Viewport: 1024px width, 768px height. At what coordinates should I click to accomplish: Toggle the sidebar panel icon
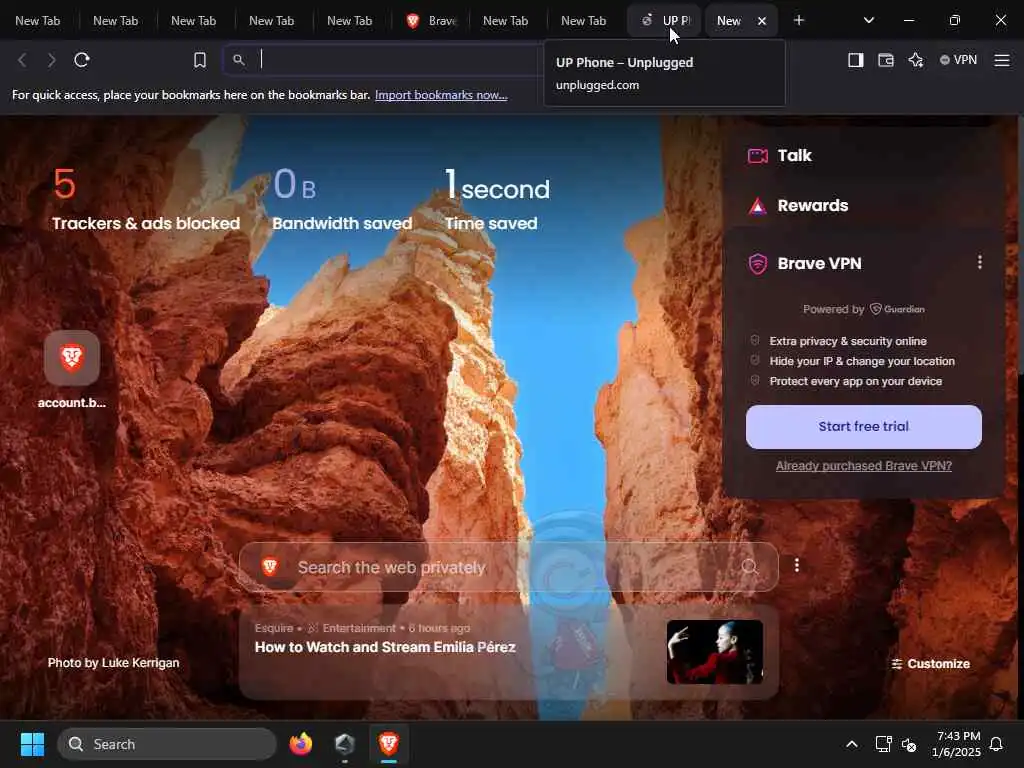[x=856, y=60]
